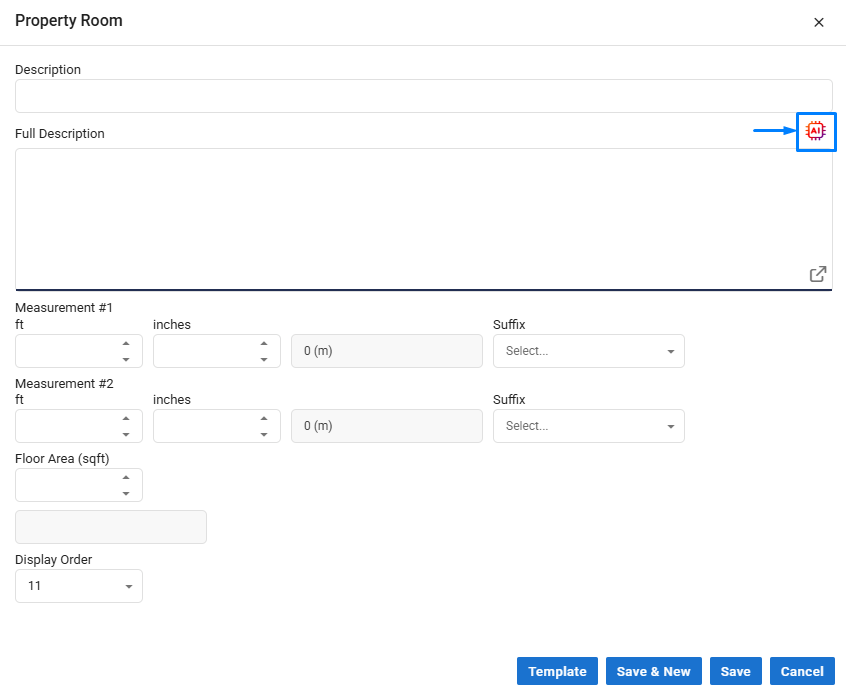Click the Save button
This screenshot has width=846, height=691.
(735, 671)
